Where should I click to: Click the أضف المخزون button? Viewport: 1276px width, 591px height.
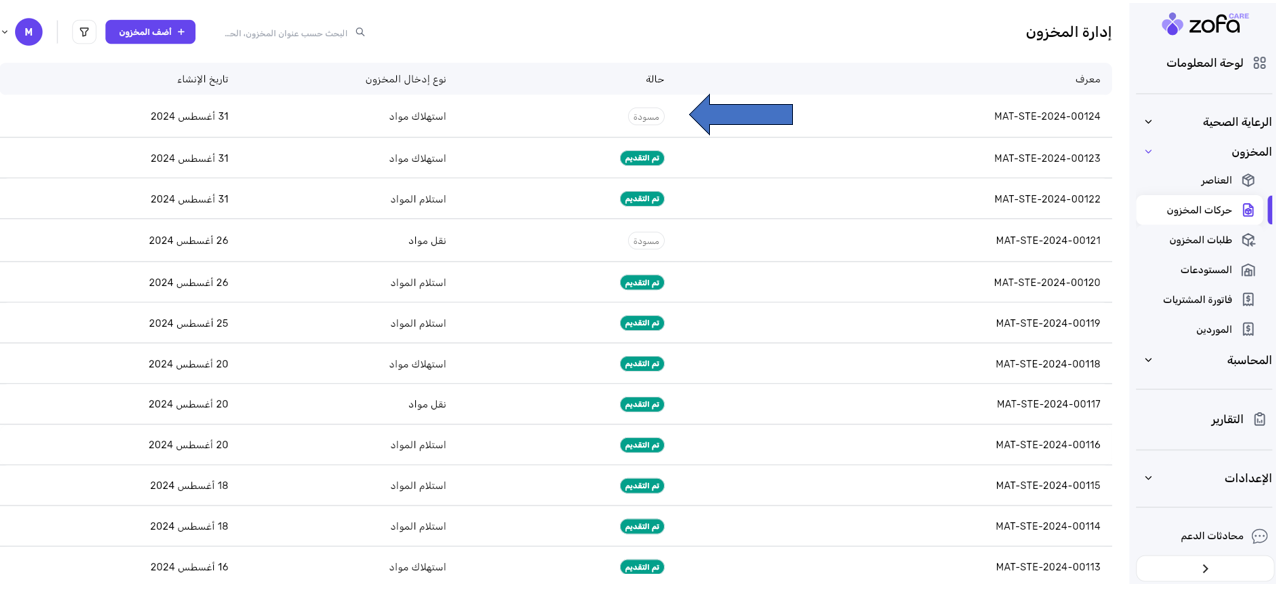(150, 32)
